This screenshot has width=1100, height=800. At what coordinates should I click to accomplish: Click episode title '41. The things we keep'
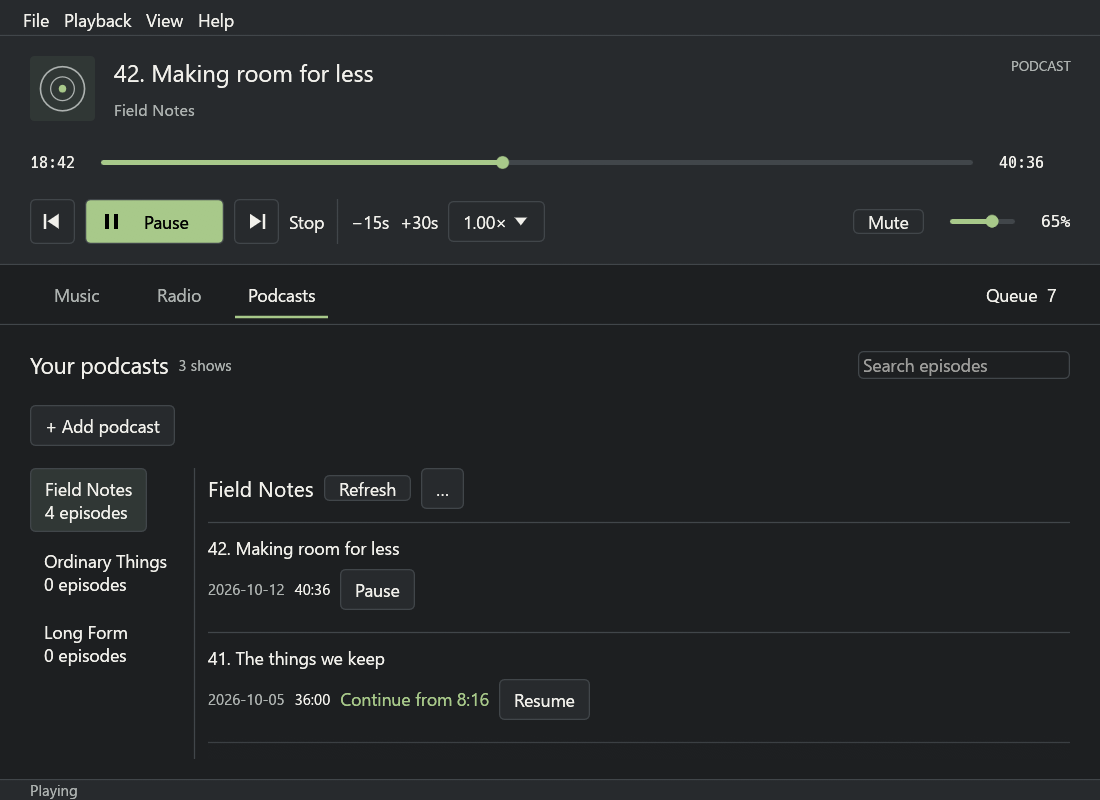(x=296, y=658)
